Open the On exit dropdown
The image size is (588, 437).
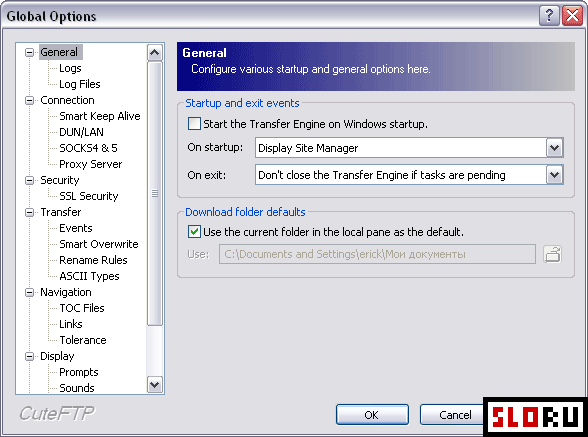pyautogui.click(x=555, y=175)
